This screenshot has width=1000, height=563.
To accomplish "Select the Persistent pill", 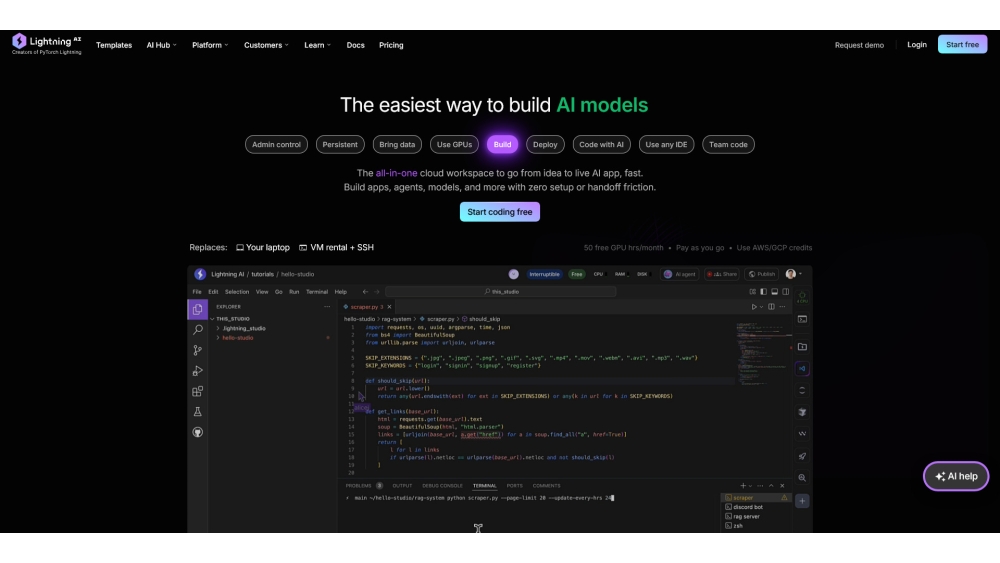I will (340, 145).
